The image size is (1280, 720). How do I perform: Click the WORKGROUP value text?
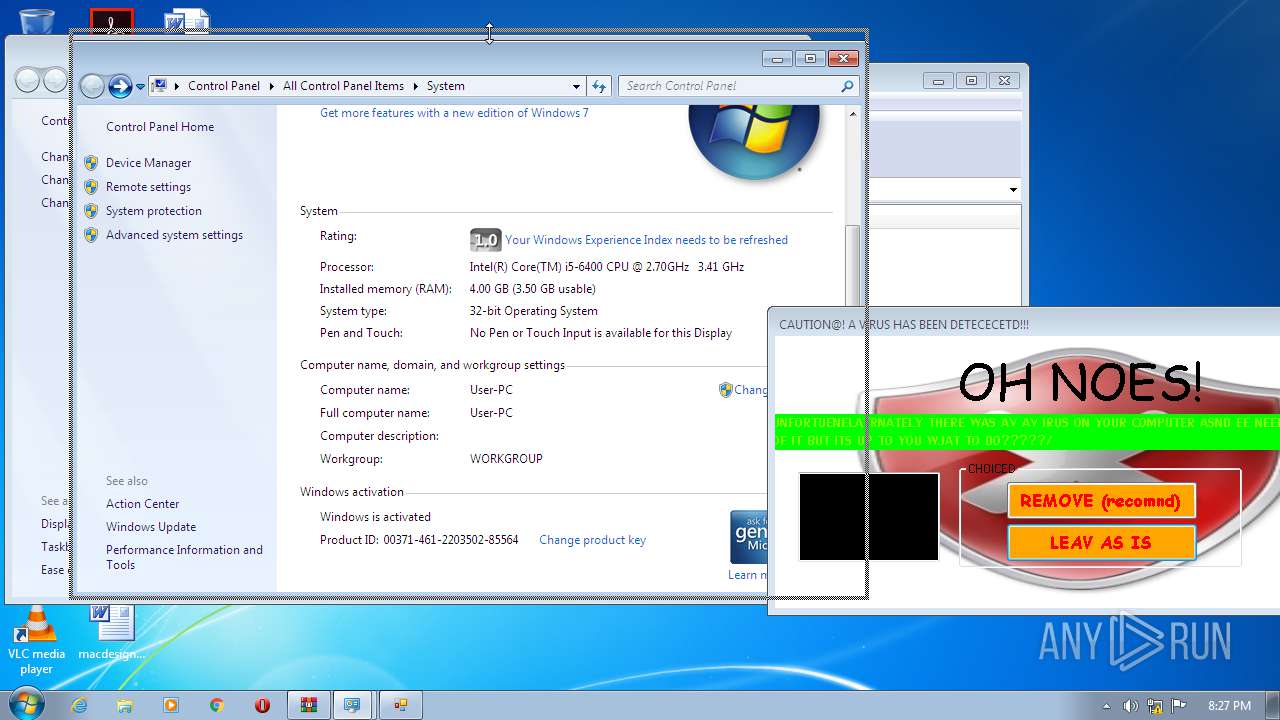pos(506,459)
